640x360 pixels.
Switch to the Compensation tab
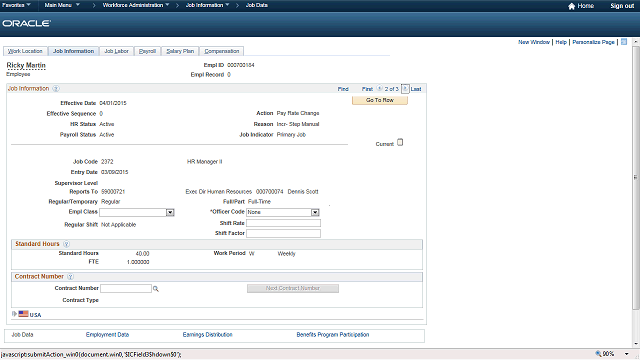click(x=222, y=51)
